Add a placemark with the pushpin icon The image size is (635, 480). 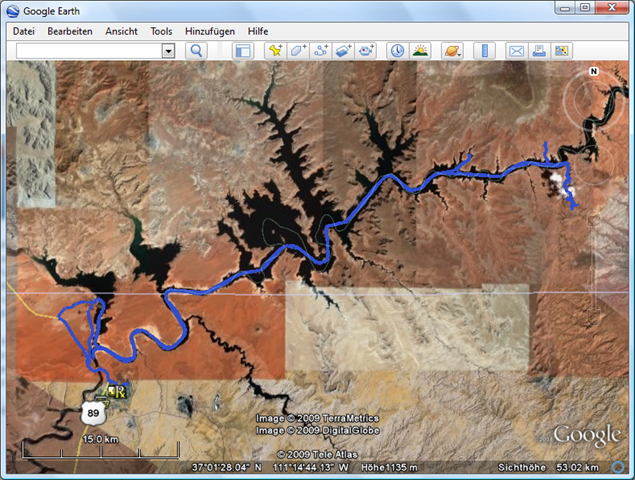[x=275, y=50]
